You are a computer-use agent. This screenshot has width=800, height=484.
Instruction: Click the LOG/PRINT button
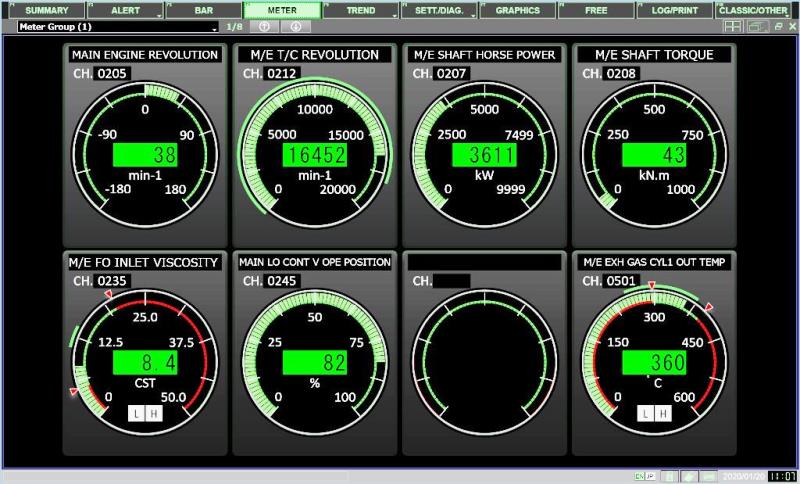[673, 10]
